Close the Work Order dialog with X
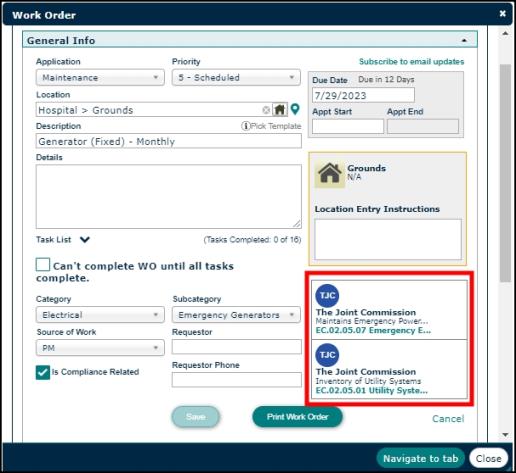 (503, 14)
